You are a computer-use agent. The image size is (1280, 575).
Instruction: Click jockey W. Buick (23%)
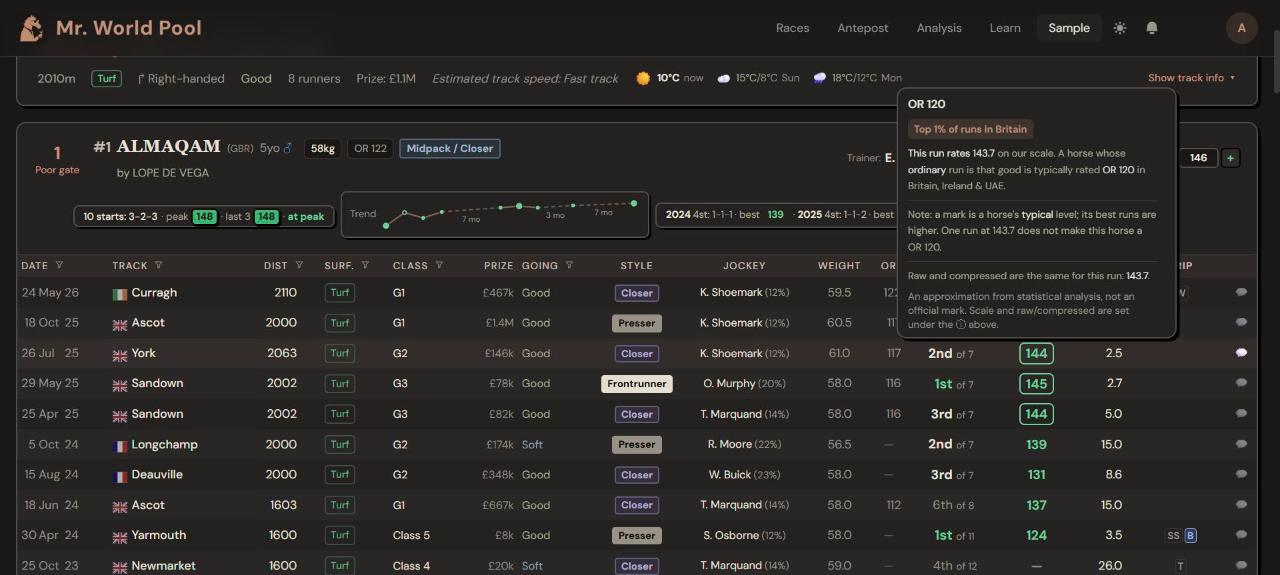coord(744,475)
